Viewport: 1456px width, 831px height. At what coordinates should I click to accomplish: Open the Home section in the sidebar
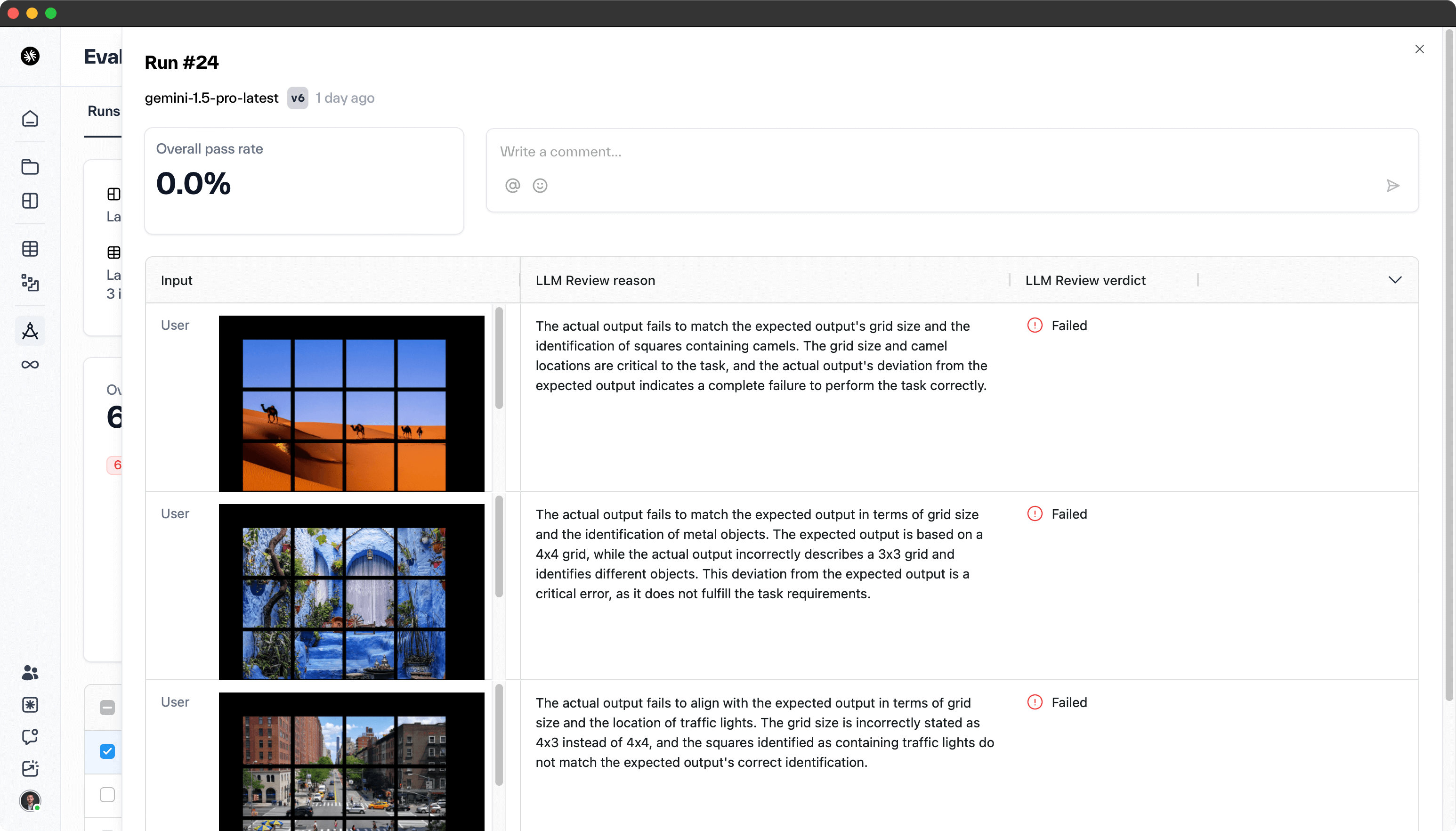30,118
